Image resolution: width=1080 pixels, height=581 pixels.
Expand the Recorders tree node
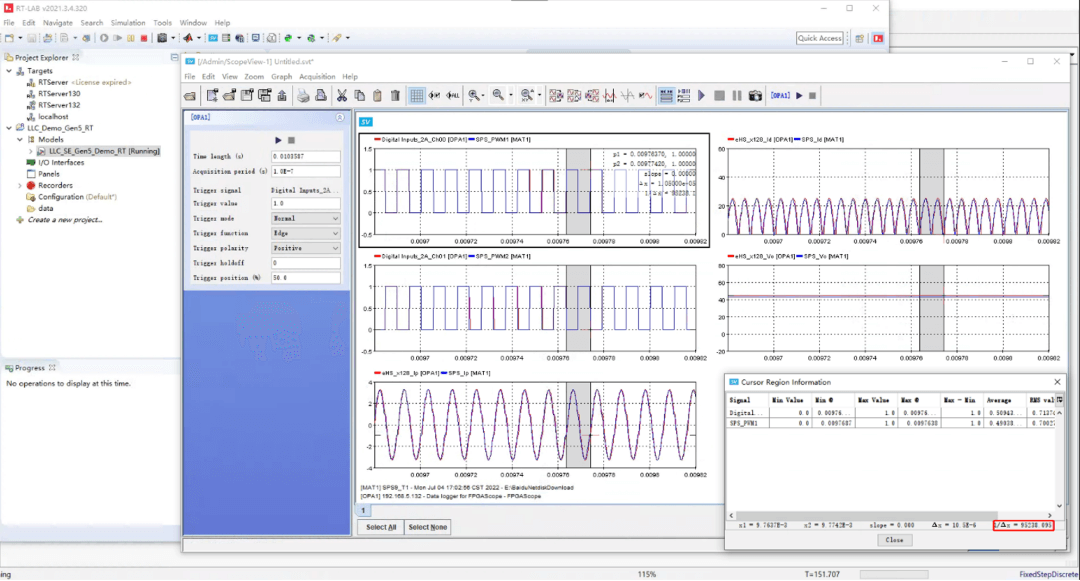pyautogui.click(x=20, y=186)
